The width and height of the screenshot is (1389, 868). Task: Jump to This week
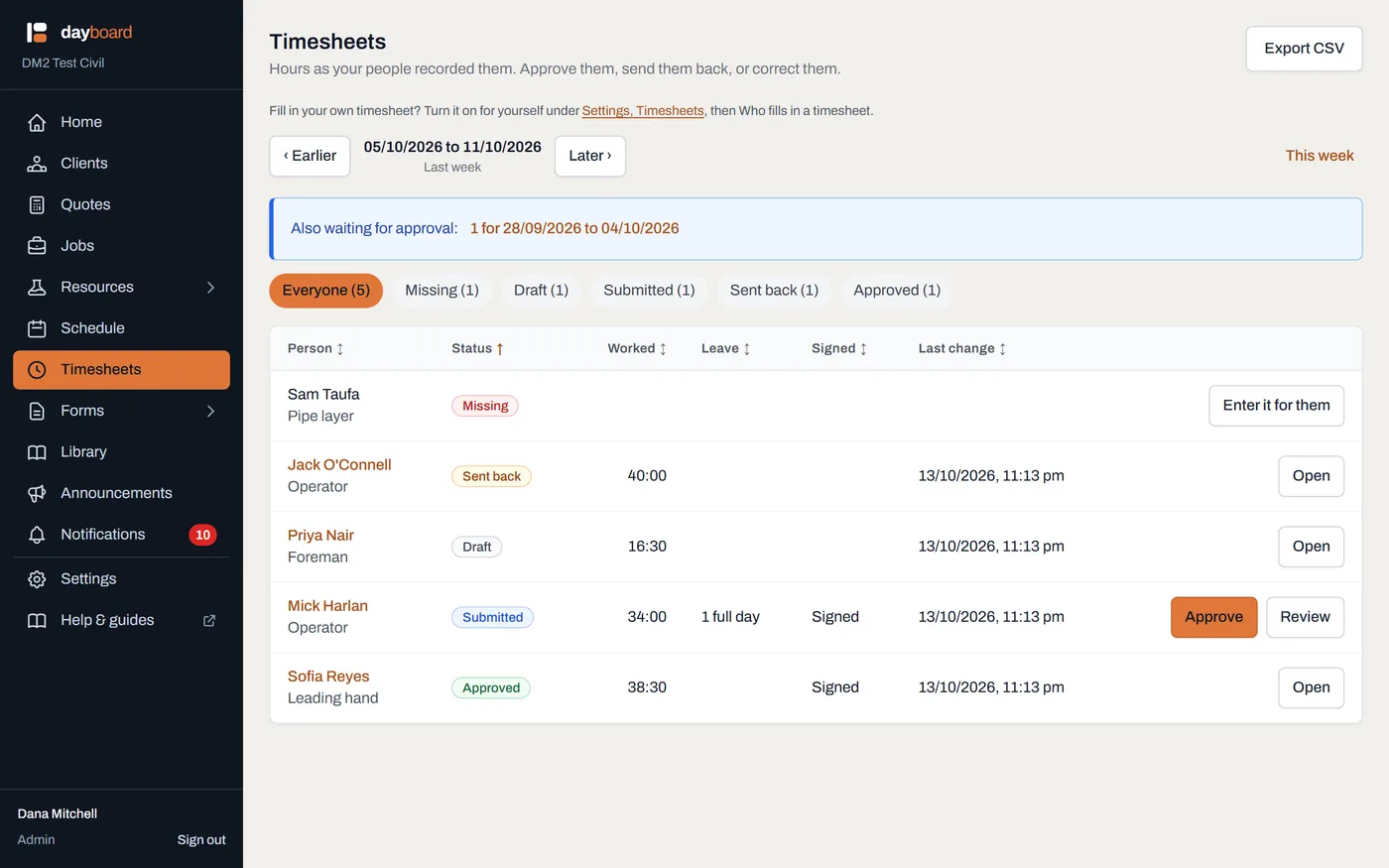[1320, 156]
